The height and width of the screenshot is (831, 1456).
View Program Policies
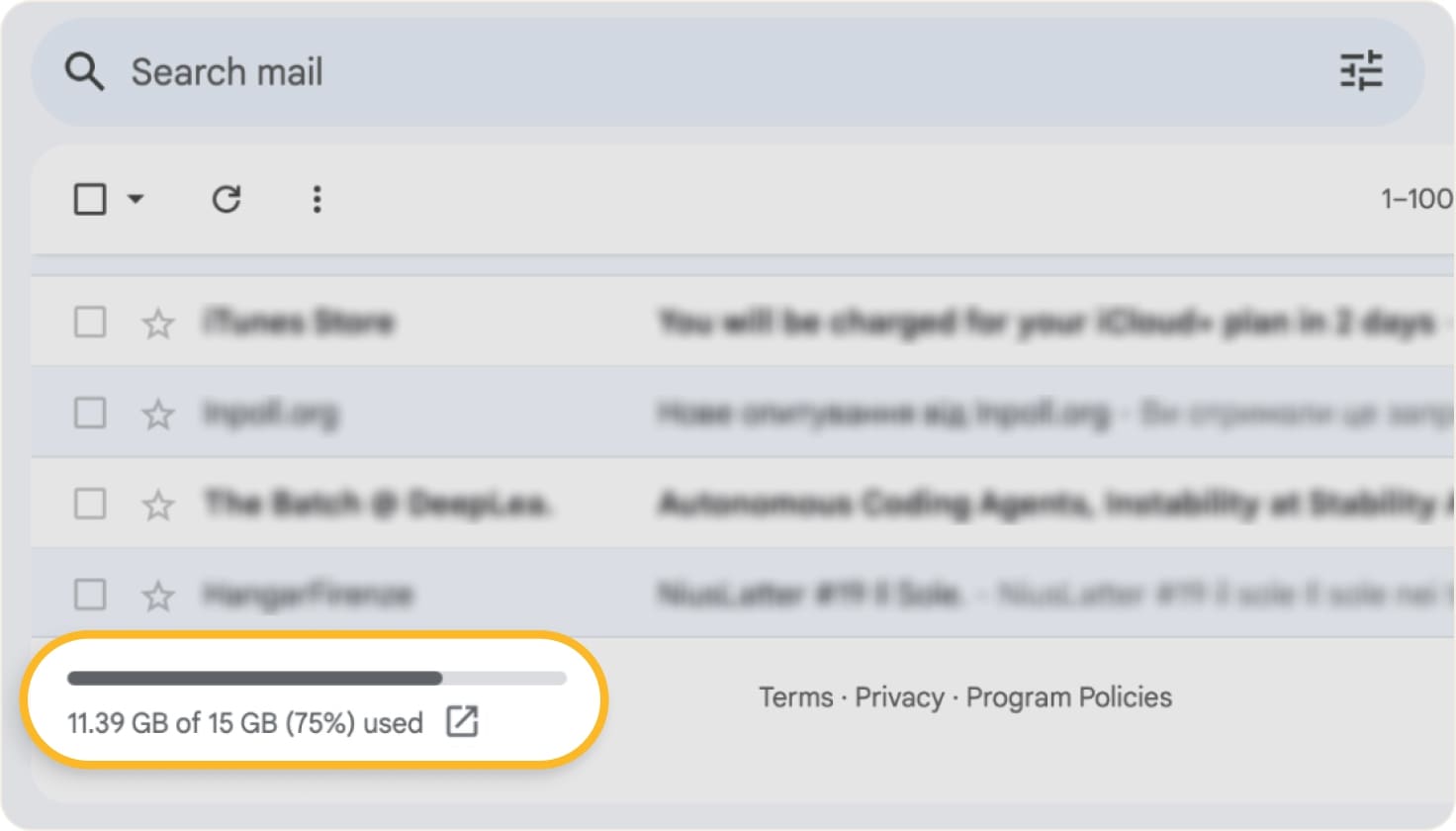tap(1071, 697)
